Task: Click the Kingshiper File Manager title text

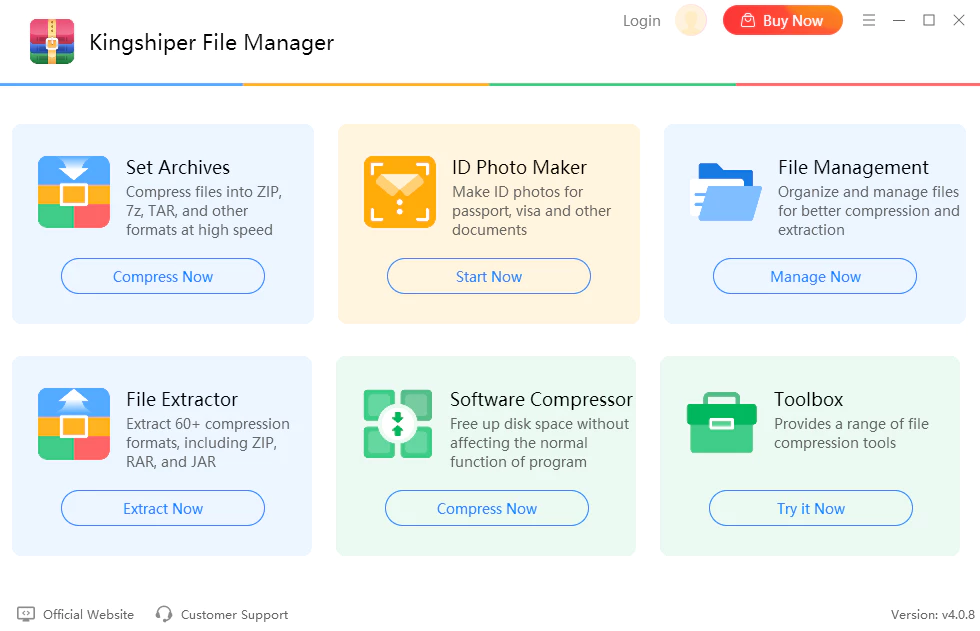Action: (212, 42)
